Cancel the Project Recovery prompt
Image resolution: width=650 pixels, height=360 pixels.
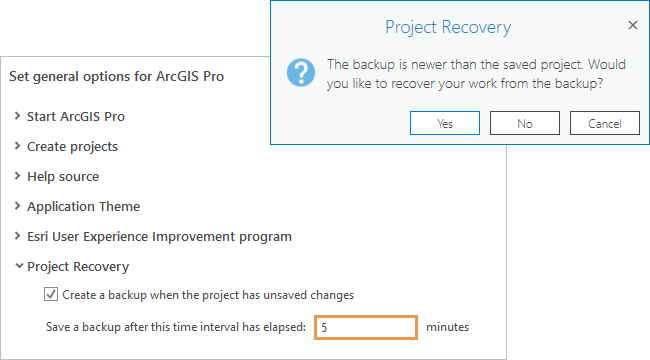(x=605, y=123)
